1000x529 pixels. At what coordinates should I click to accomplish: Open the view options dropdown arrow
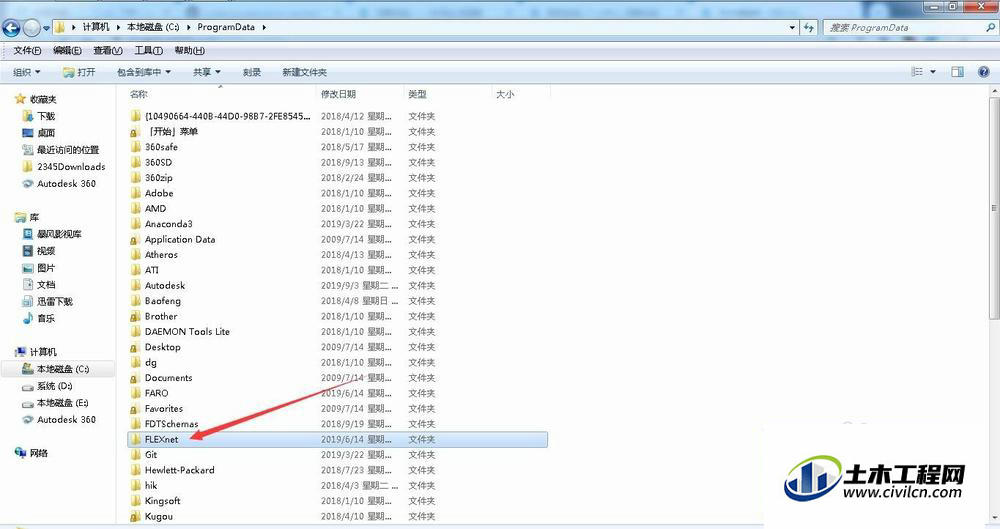(x=932, y=72)
